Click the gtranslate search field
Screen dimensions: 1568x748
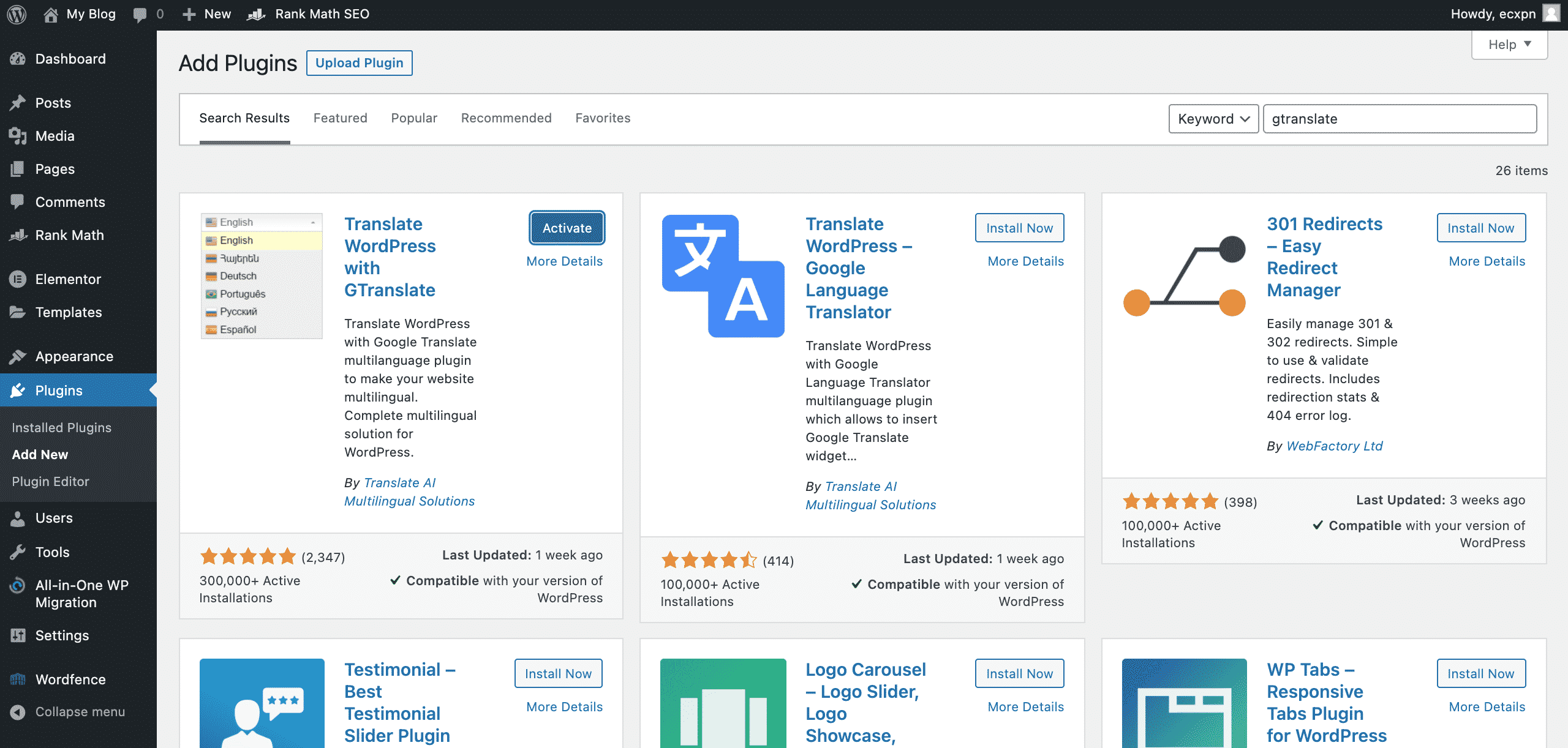click(1400, 119)
